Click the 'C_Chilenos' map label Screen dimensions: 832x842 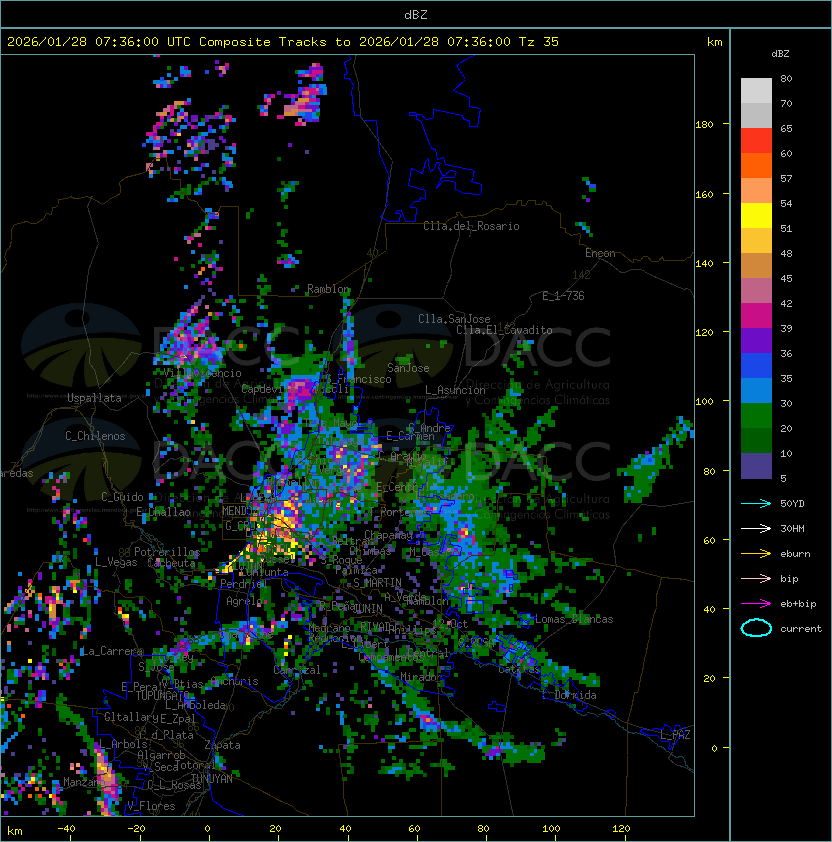95,436
